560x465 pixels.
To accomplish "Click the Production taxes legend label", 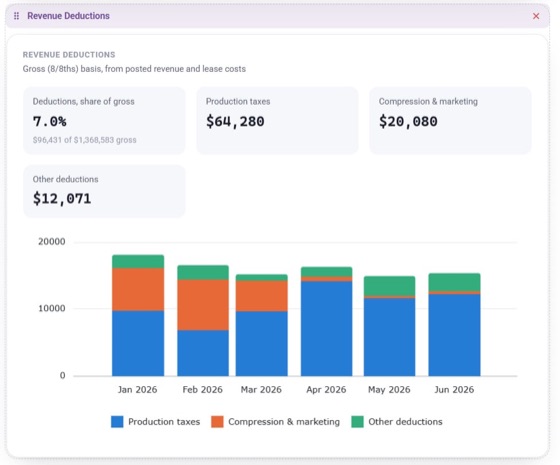I will coord(164,422).
